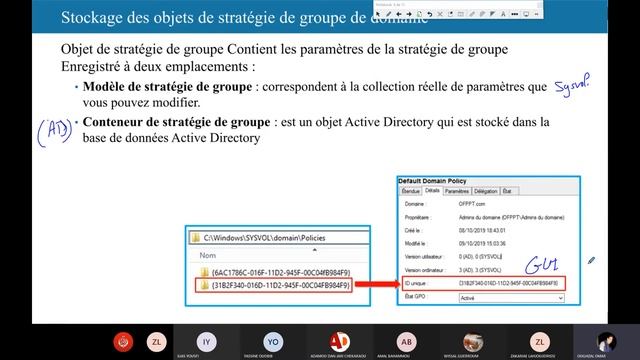Viewport: 640px width, 360px height.
Task: Open the État GPO dropdown showing Activé
Action: coord(511,298)
